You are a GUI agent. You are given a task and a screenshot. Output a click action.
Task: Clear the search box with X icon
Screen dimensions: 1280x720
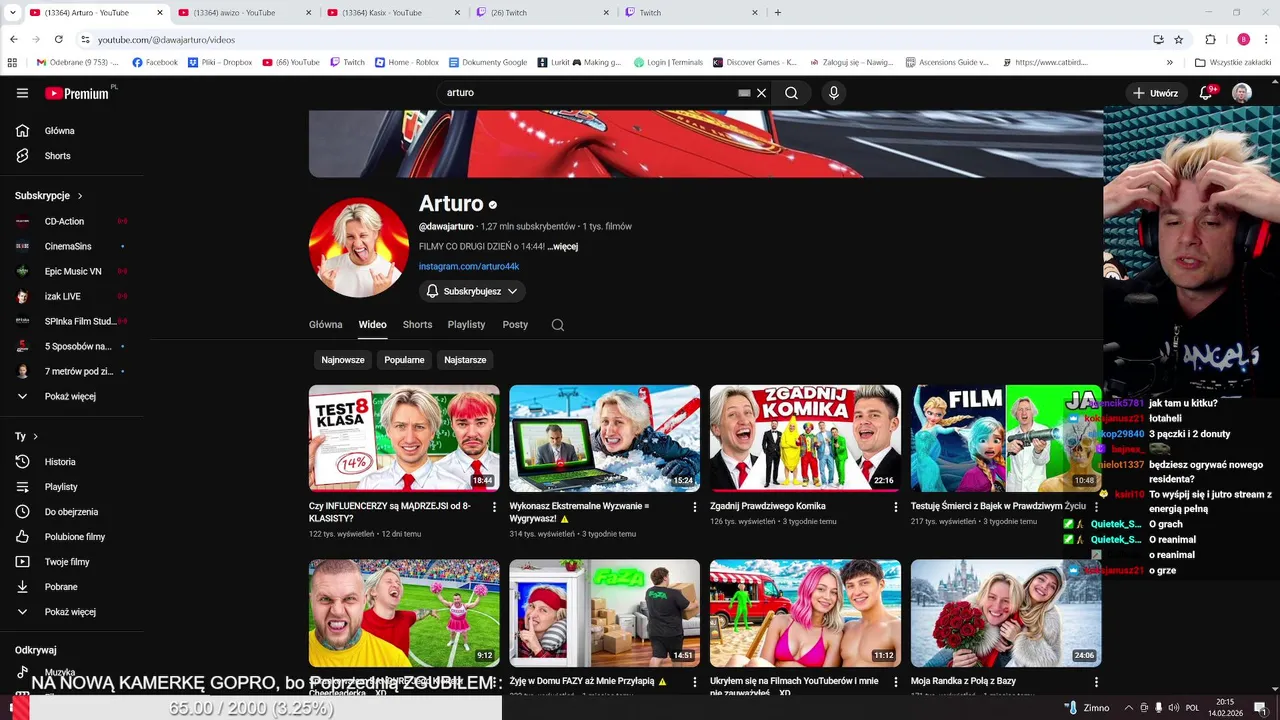(x=761, y=93)
